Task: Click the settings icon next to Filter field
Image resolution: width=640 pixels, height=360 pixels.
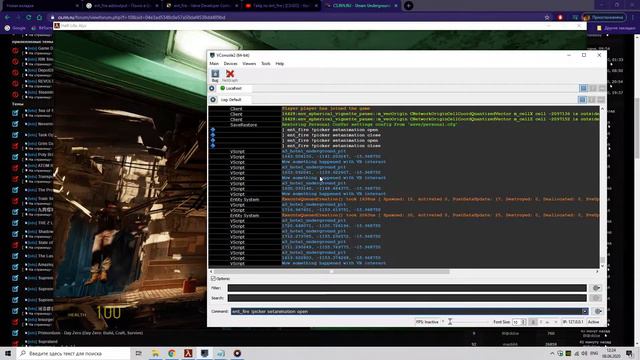Action: click(x=596, y=288)
